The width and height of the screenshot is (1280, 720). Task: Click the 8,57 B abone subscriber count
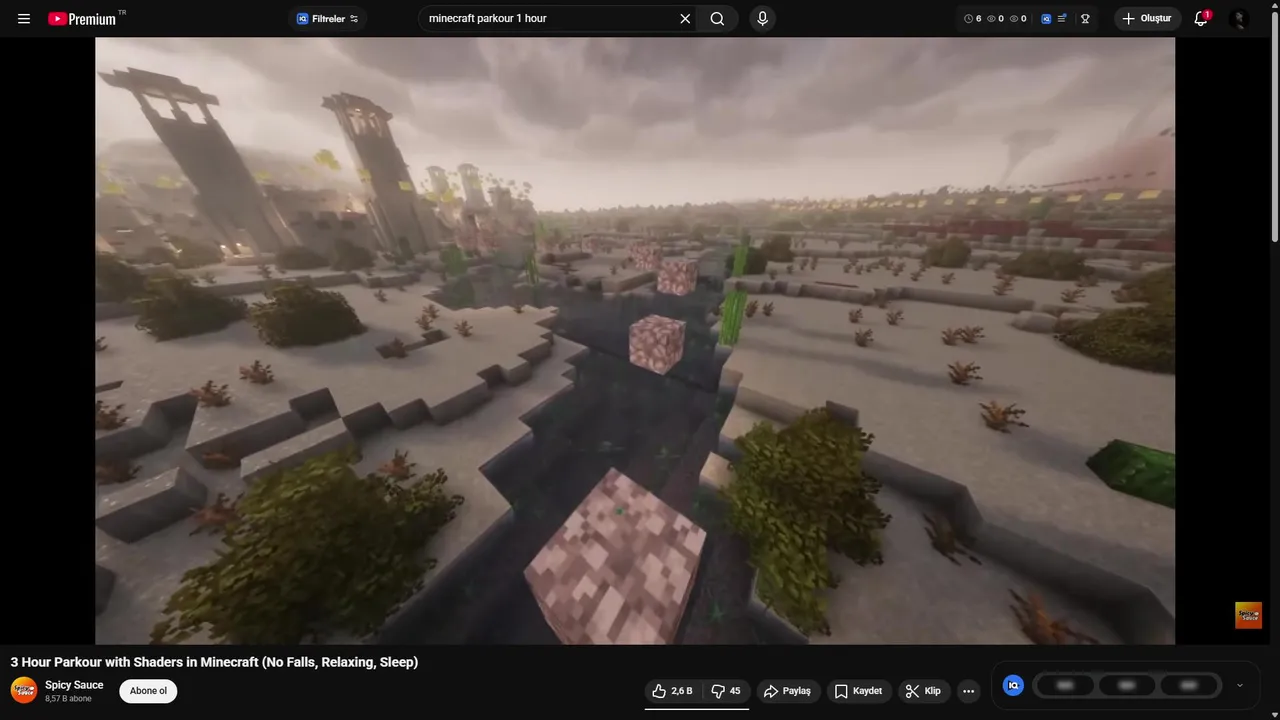[x=68, y=699]
